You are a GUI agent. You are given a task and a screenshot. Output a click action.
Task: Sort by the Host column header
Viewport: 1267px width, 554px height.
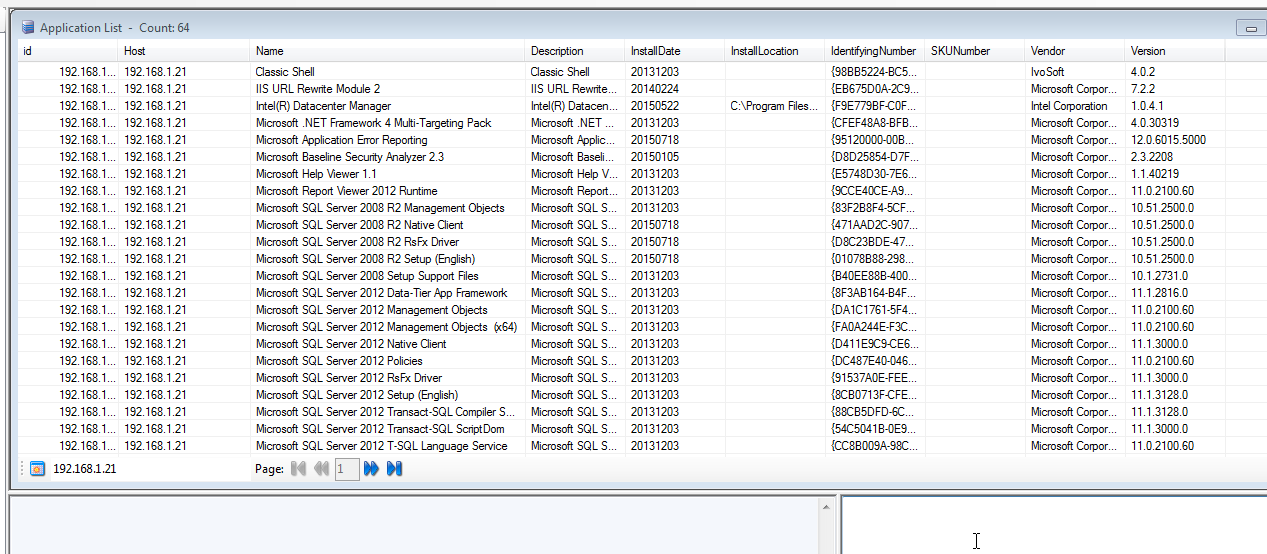tap(135, 51)
